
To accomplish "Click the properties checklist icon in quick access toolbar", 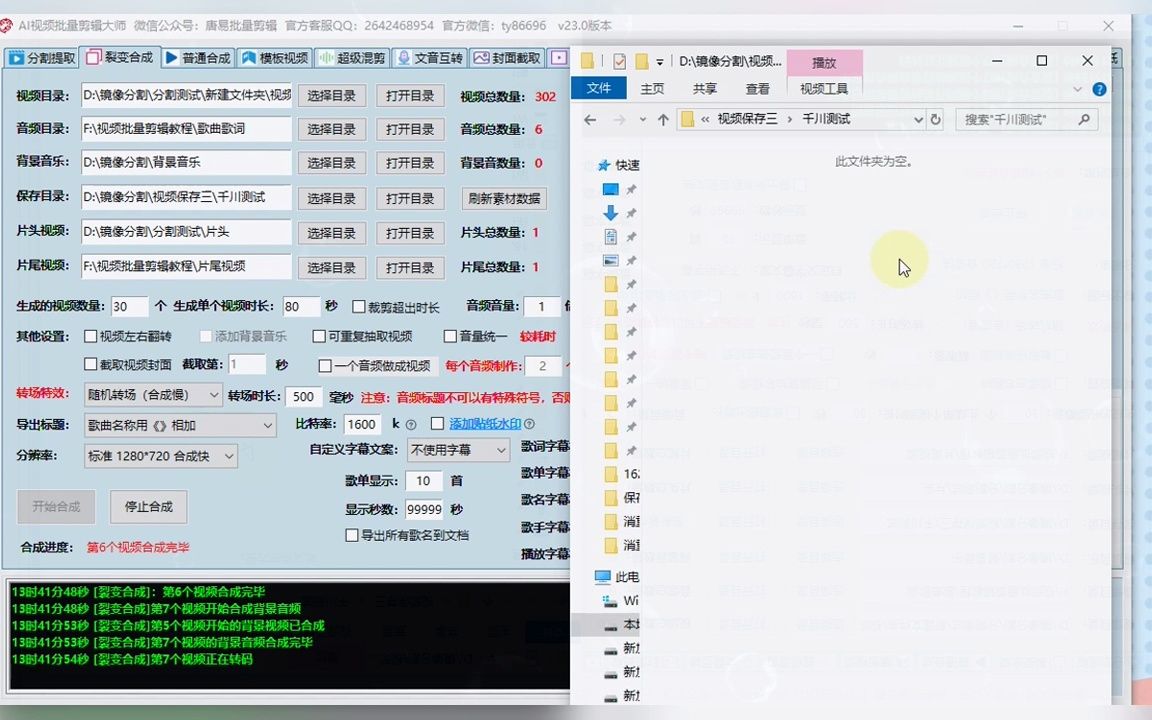I will tap(618, 60).
